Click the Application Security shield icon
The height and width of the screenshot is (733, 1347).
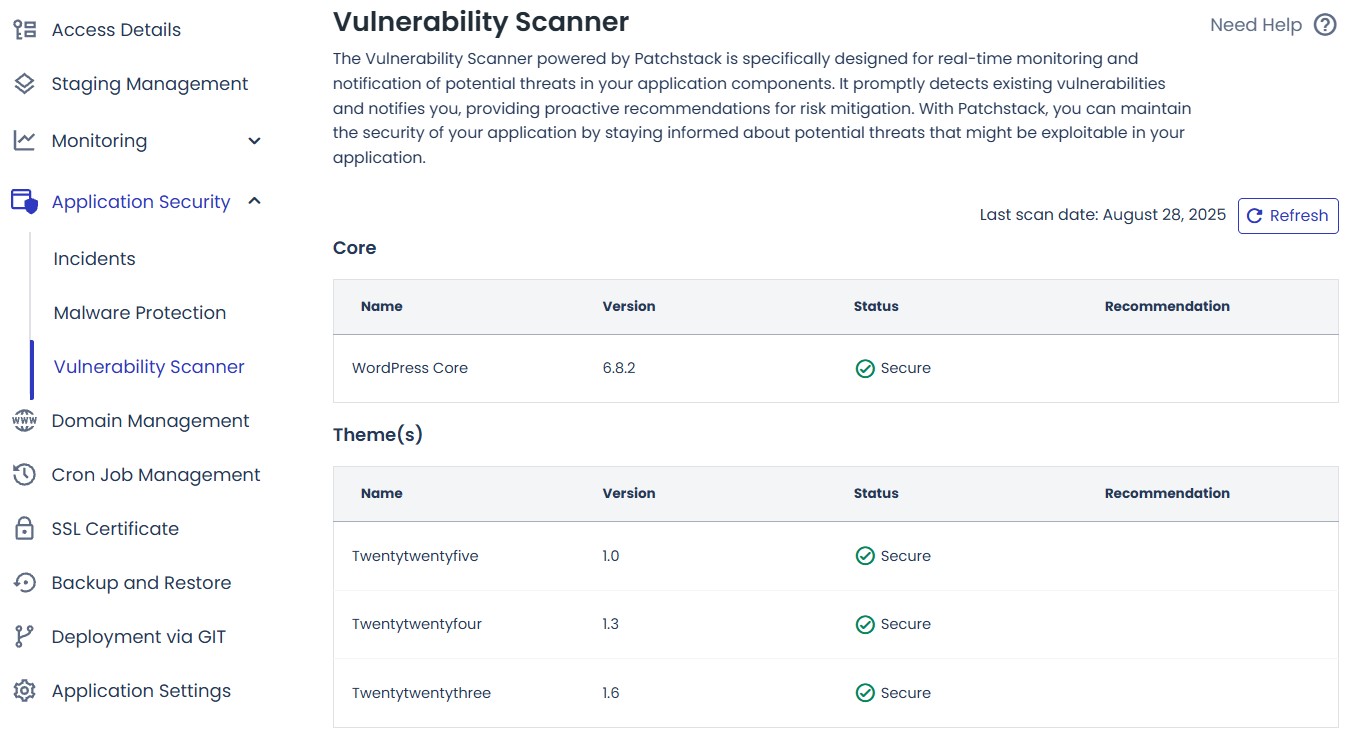click(x=23, y=201)
